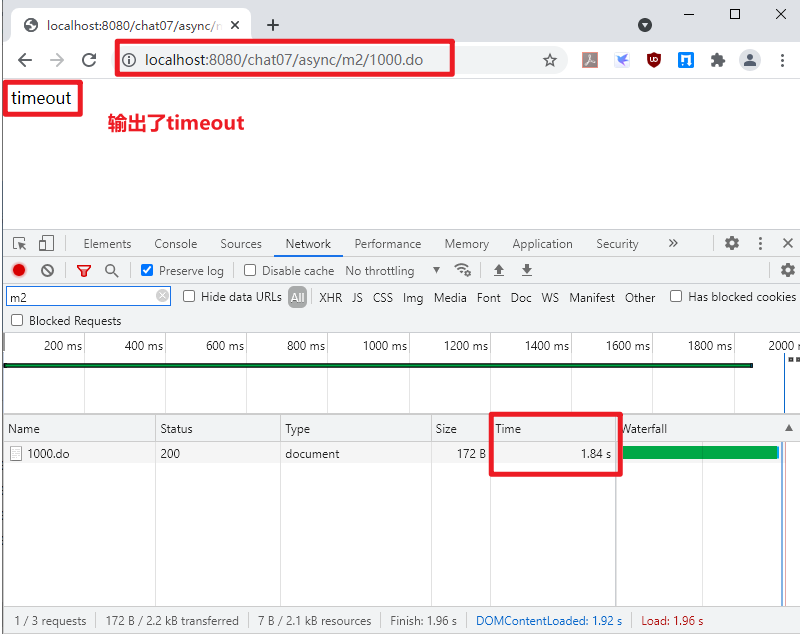Toggle the network filter funnel icon

(x=84, y=270)
